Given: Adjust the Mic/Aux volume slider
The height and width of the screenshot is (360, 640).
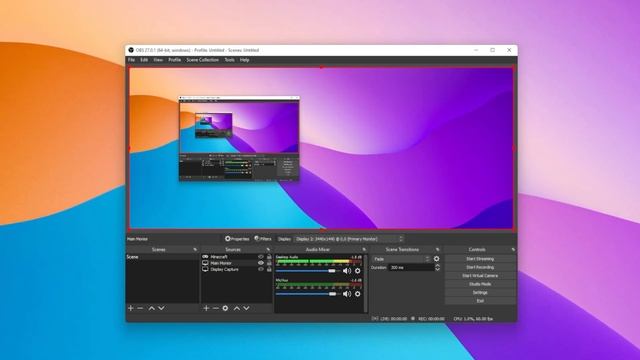Looking at the screenshot, I should tap(308, 294).
